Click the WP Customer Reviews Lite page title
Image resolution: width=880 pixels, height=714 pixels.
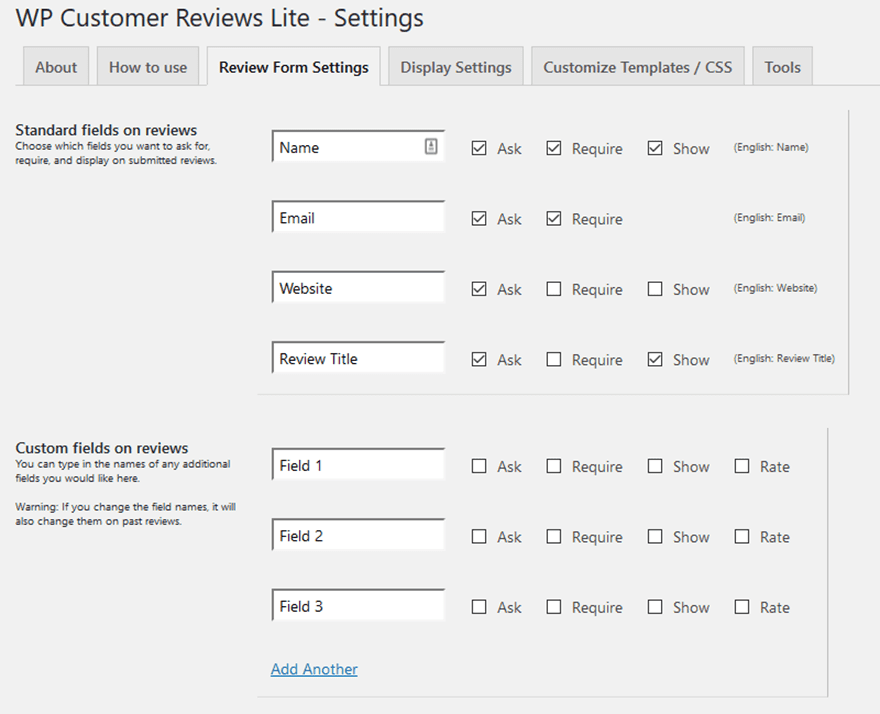(219, 18)
